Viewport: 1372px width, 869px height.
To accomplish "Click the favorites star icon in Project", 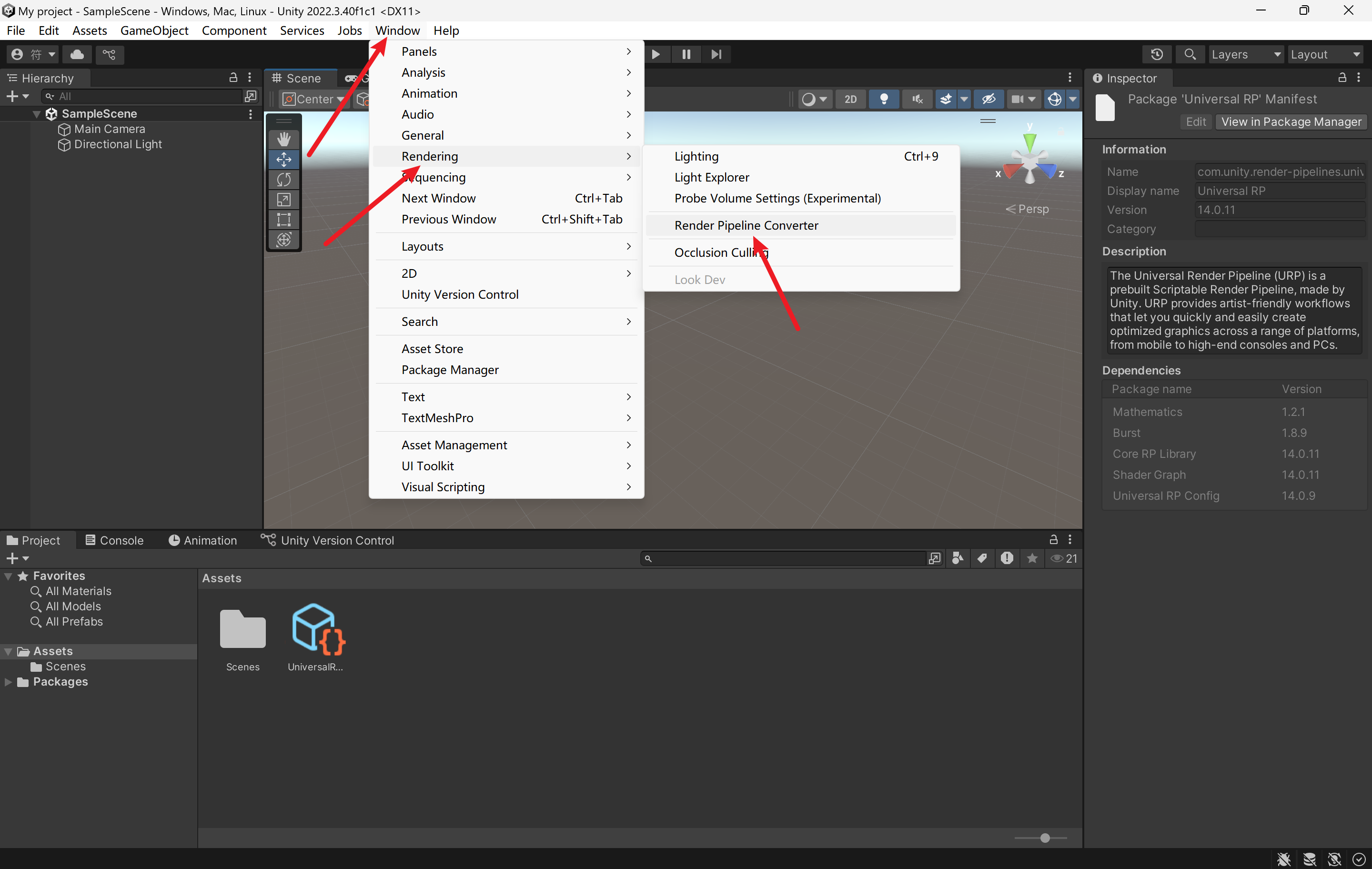I will (1032, 558).
